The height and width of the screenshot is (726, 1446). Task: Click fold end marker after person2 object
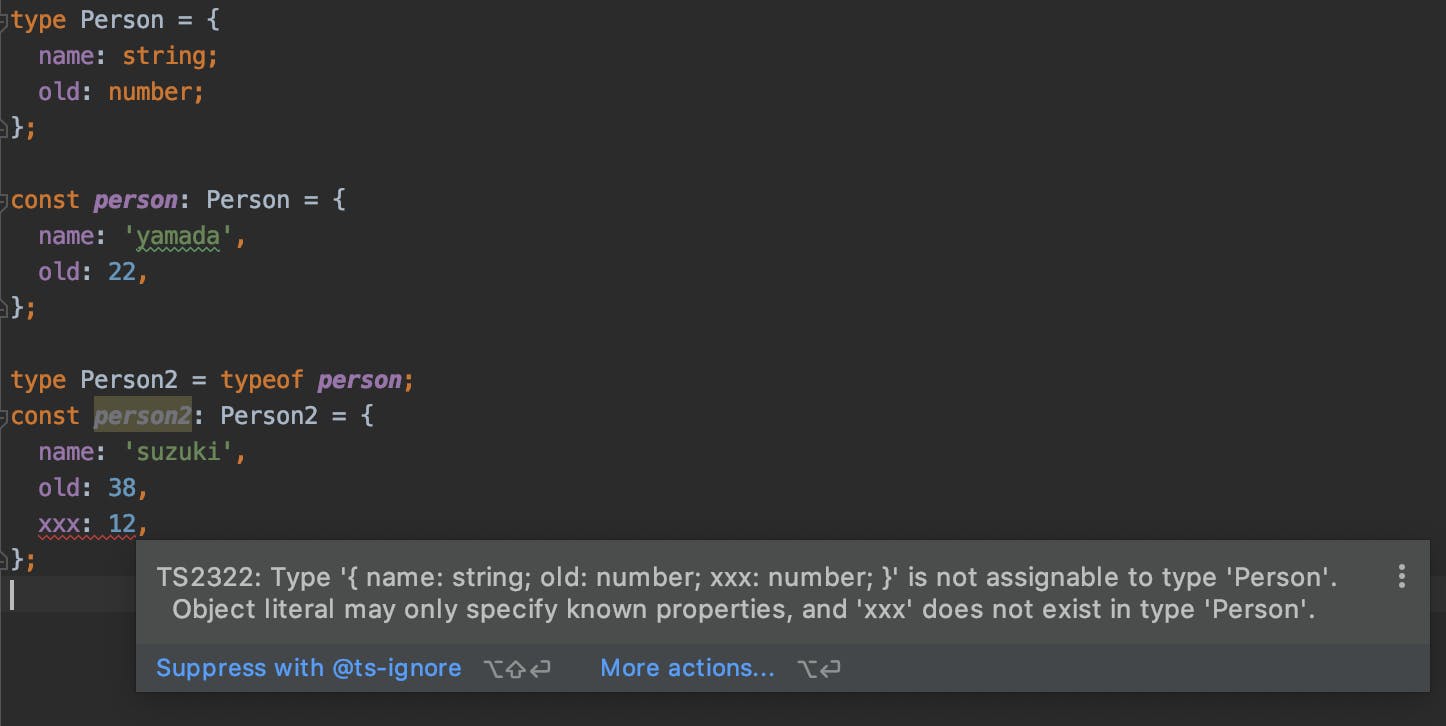(5, 559)
